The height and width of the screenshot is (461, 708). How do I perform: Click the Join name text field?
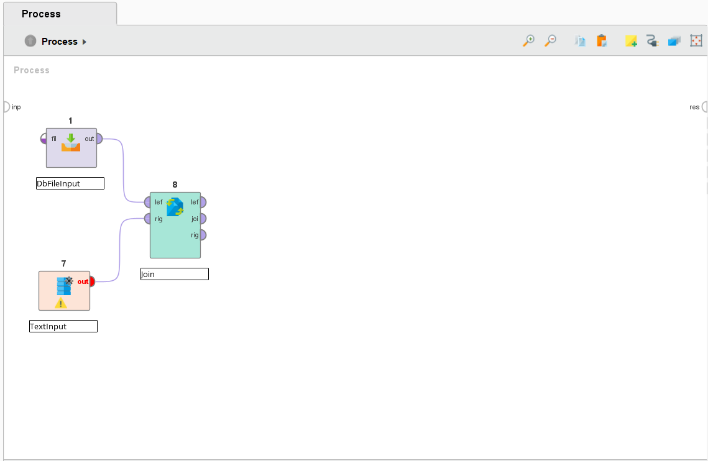pos(175,274)
